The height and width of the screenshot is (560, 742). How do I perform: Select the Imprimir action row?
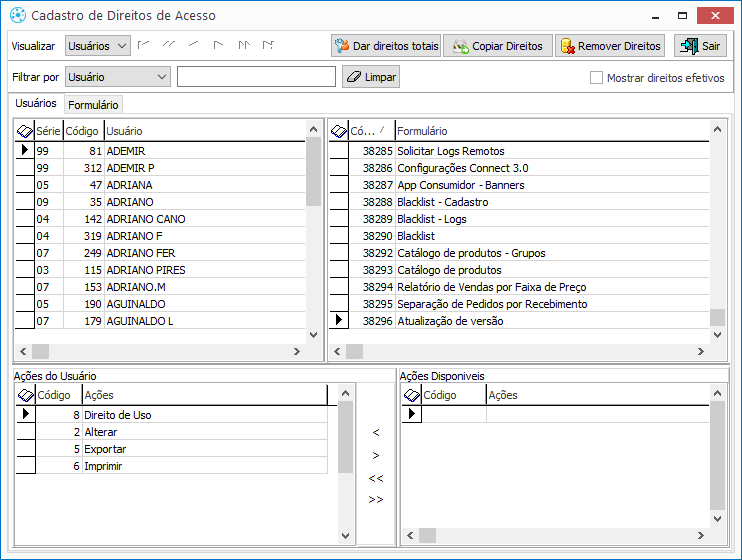pyautogui.click(x=172, y=466)
